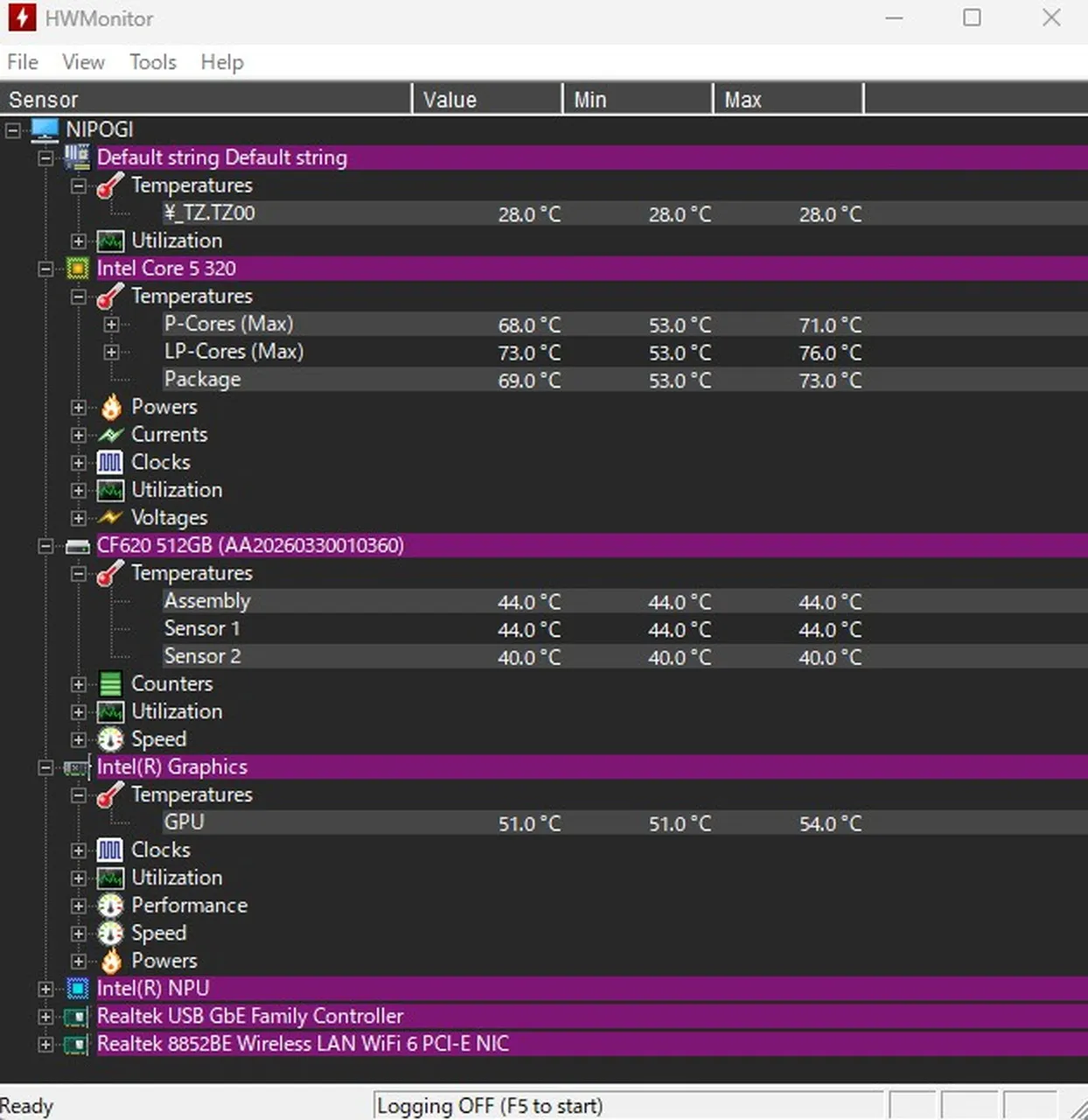Screen dimensions: 1088x1120
Task: Click the graphics card icon for Intel(R) Graphics
Action: point(77,767)
